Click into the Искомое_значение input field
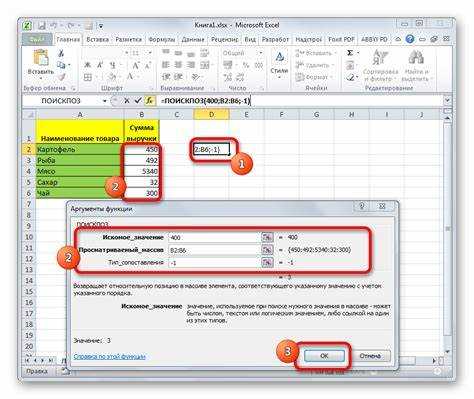The image size is (474, 399). point(213,237)
